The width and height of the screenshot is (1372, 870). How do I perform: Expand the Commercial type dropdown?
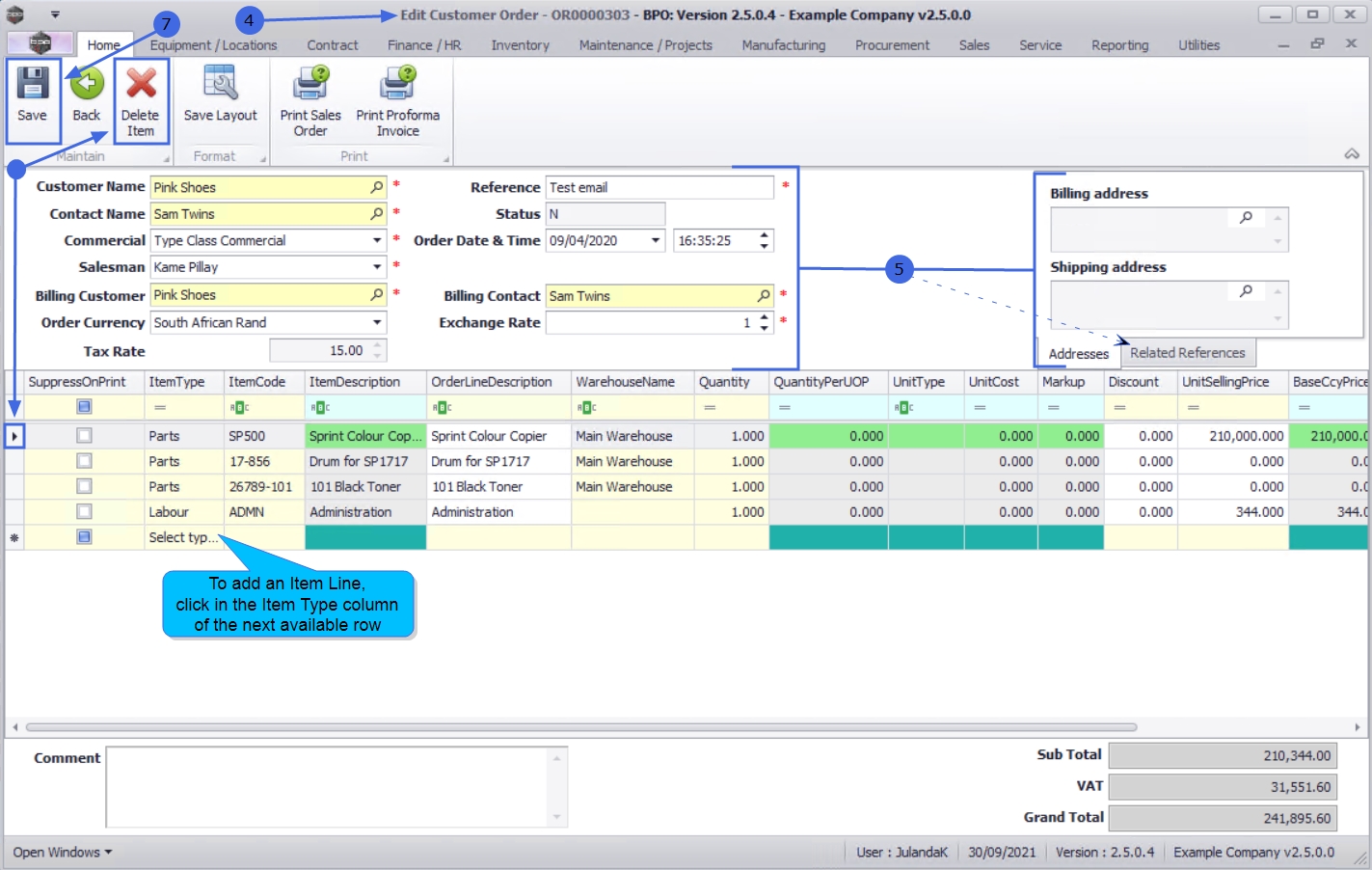pos(377,240)
